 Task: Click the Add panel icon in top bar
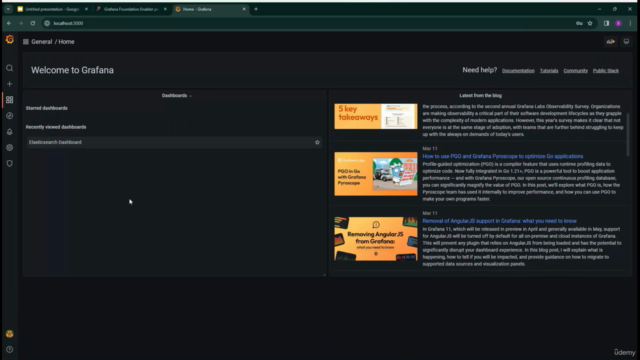click(x=611, y=42)
